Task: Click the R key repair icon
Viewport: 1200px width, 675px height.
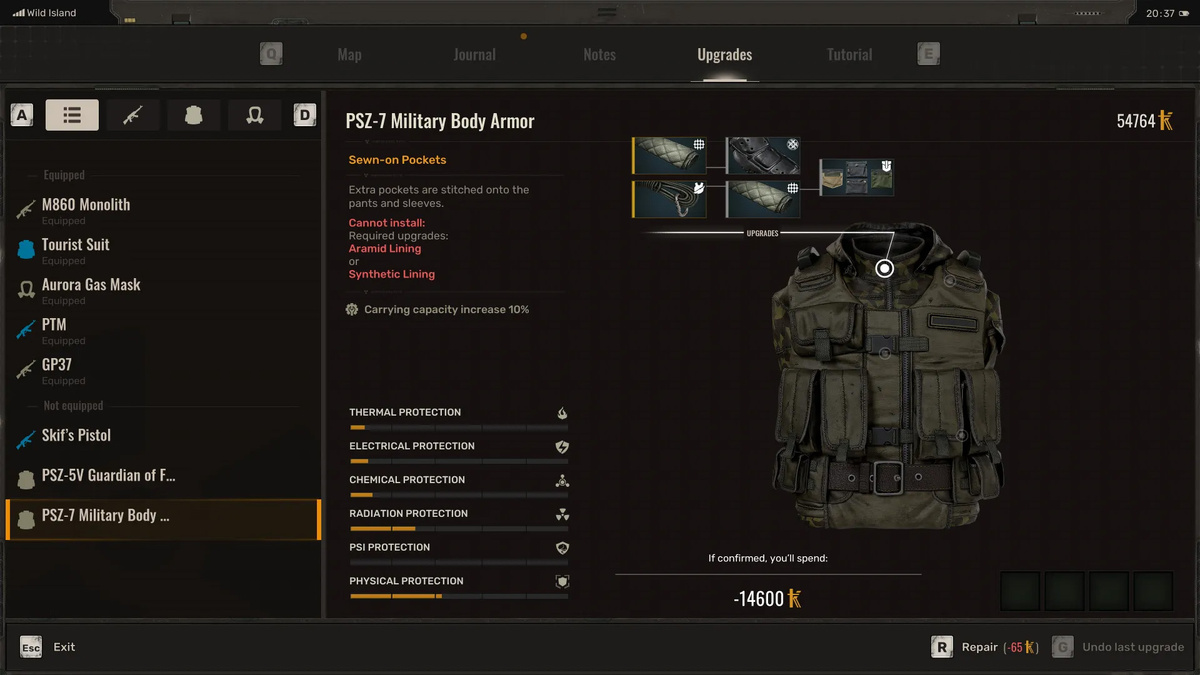Action: (x=941, y=647)
